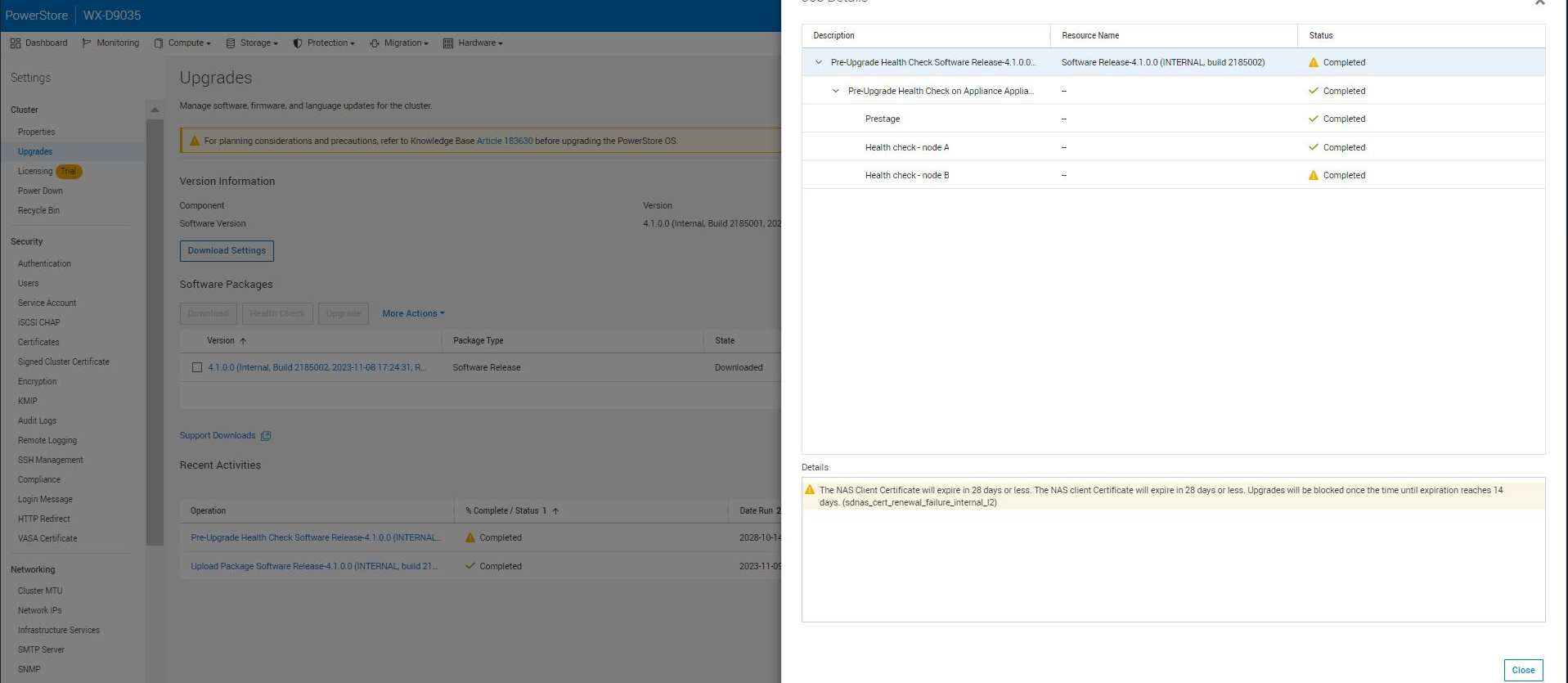Click the Dashboard grid icon

(x=16, y=43)
